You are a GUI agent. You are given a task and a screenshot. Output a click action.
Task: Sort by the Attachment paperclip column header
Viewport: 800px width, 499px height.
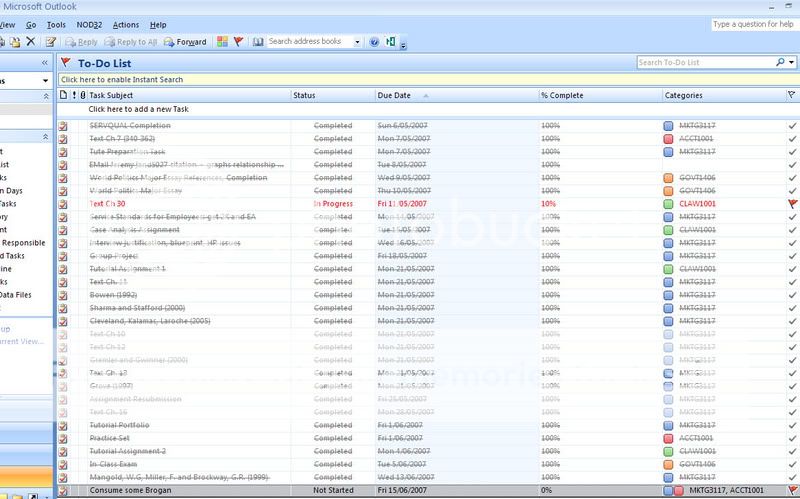[x=83, y=95]
